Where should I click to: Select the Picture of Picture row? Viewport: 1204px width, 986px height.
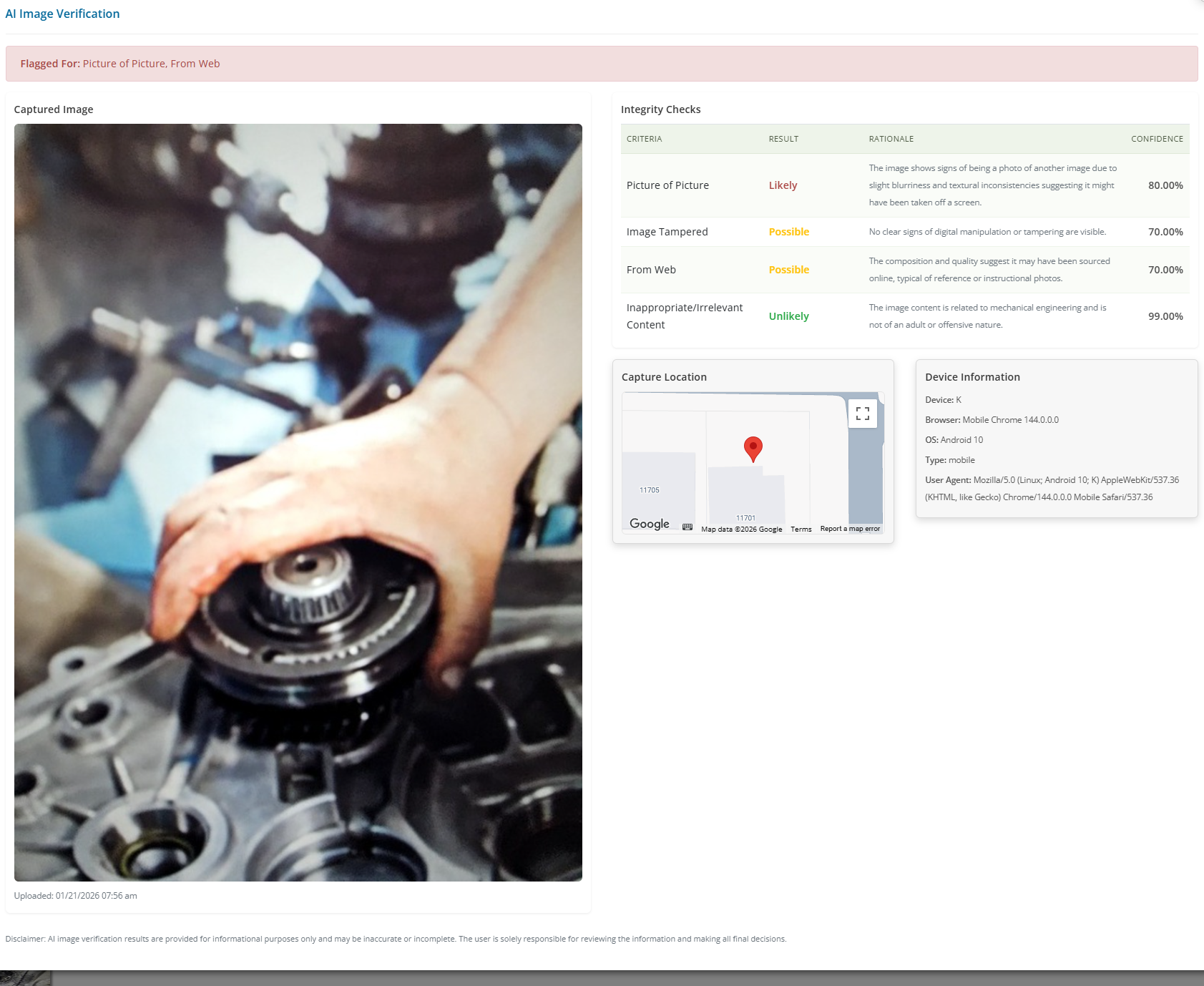(x=905, y=185)
